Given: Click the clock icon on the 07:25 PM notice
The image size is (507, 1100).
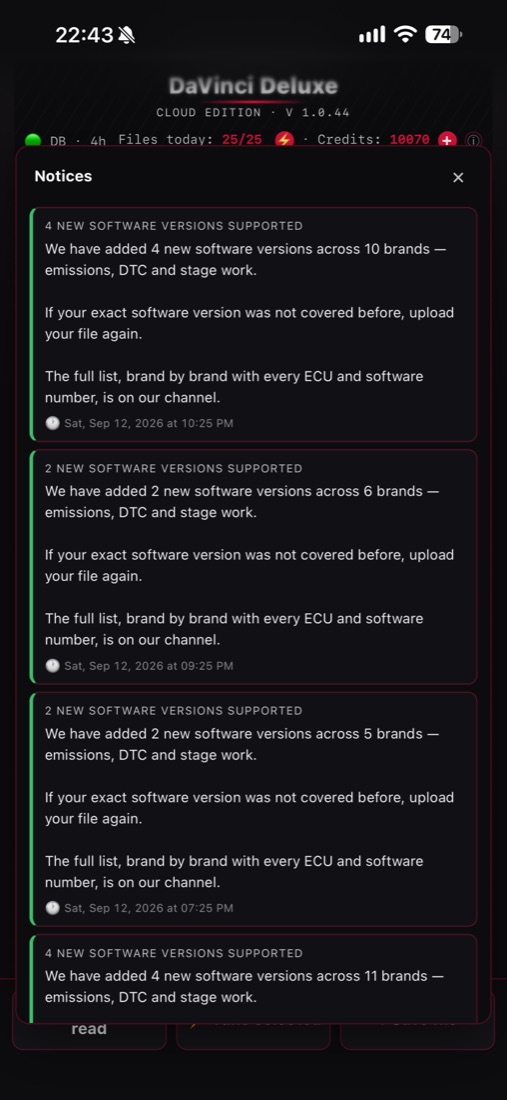Looking at the screenshot, I should [x=53, y=908].
